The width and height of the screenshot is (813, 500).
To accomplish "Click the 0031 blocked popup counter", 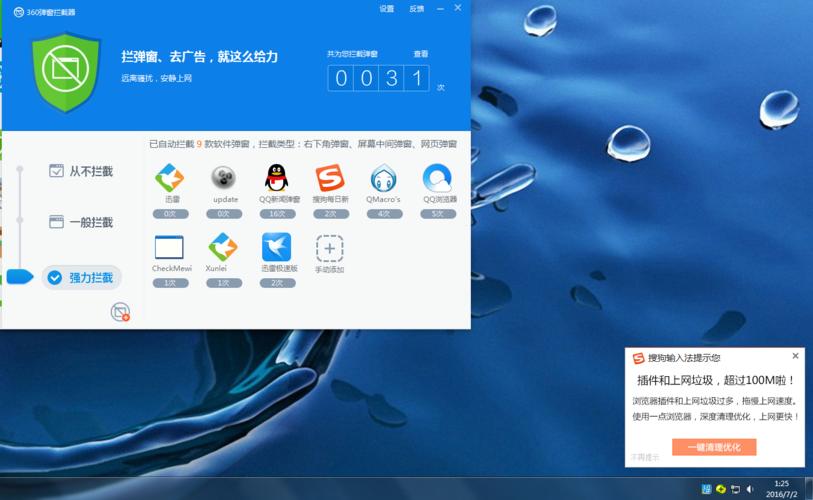I will click(x=379, y=78).
